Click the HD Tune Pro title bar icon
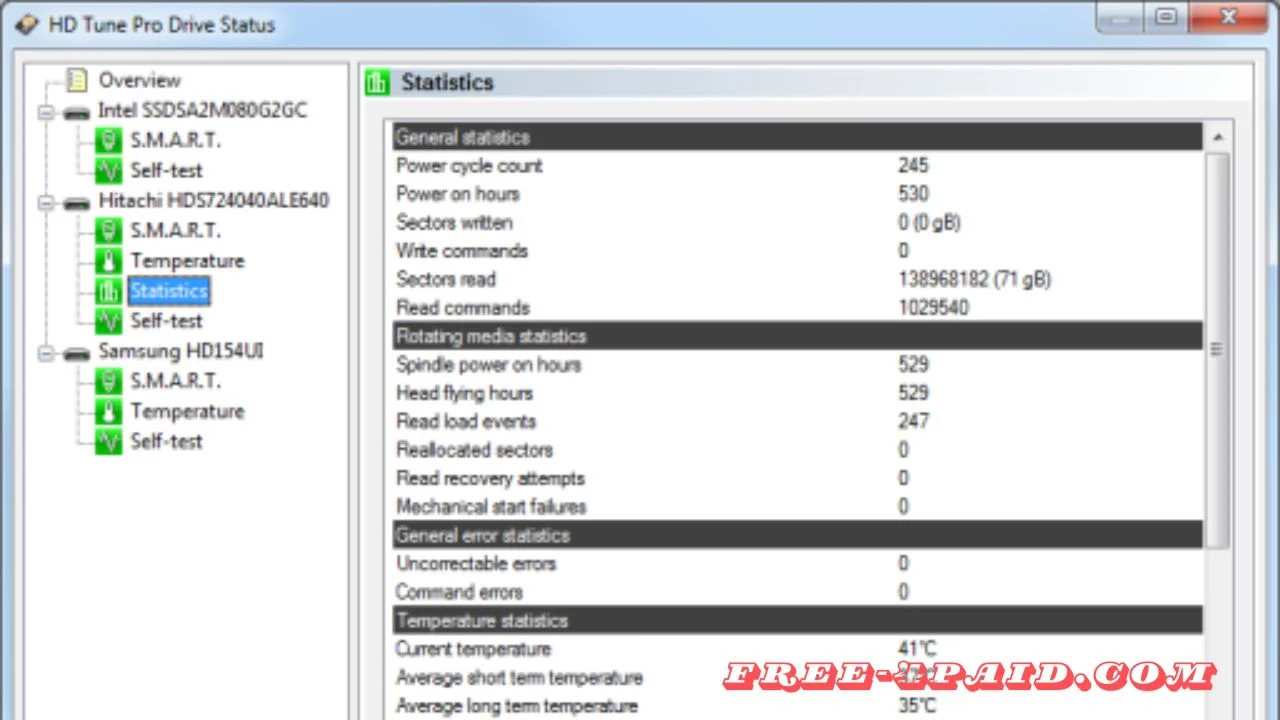The height and width of the screenshot is (720, 1280). (x=27, y=23)
